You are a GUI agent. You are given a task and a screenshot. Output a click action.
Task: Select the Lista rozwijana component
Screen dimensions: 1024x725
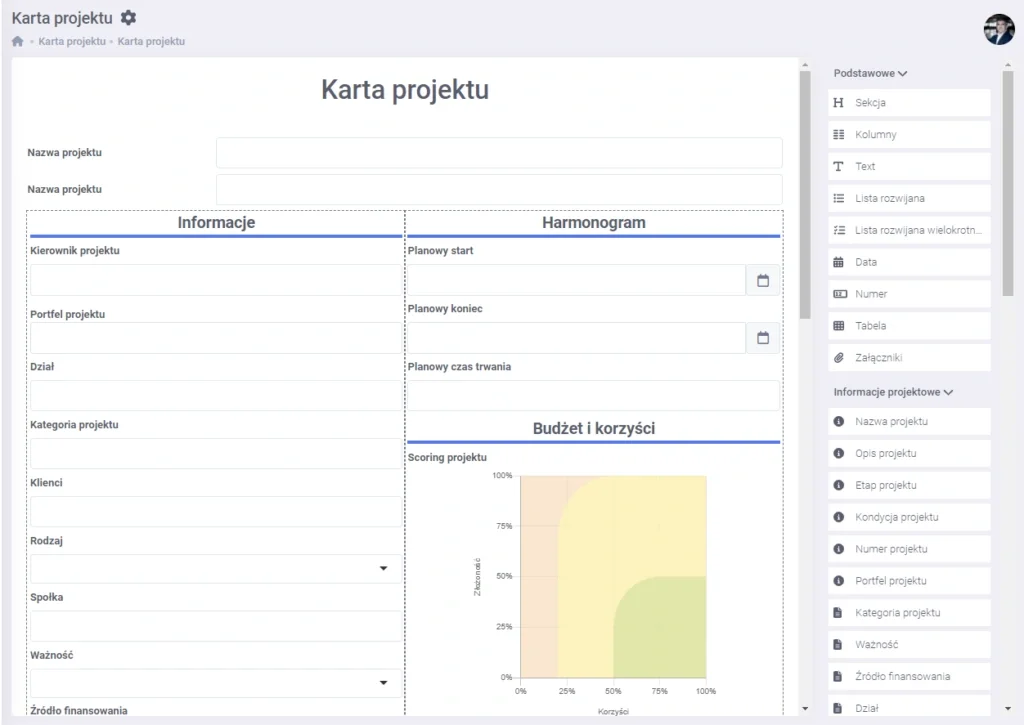coord(909,199)
